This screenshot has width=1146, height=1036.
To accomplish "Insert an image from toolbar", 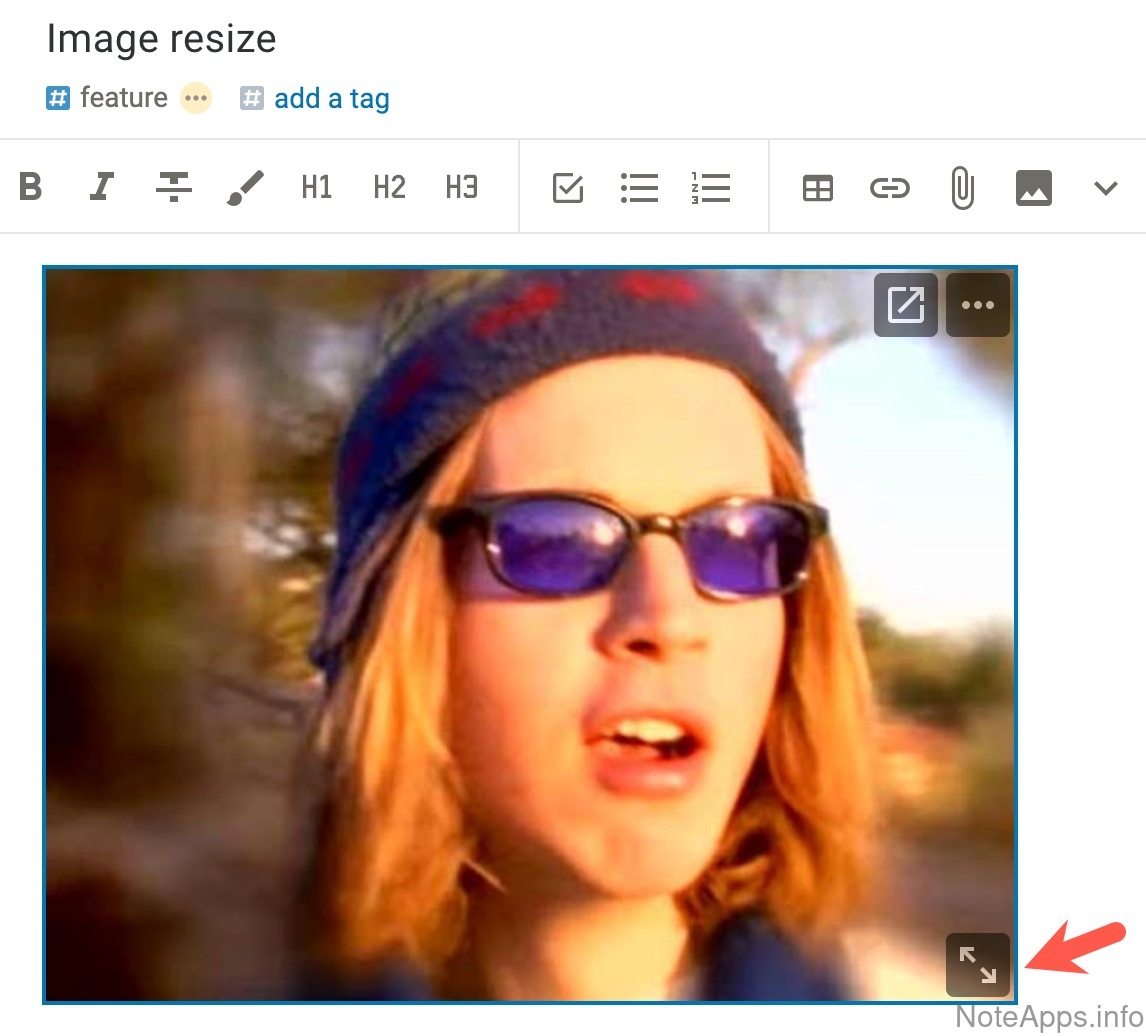I will pyautogui.click(x=1033, y=187).
